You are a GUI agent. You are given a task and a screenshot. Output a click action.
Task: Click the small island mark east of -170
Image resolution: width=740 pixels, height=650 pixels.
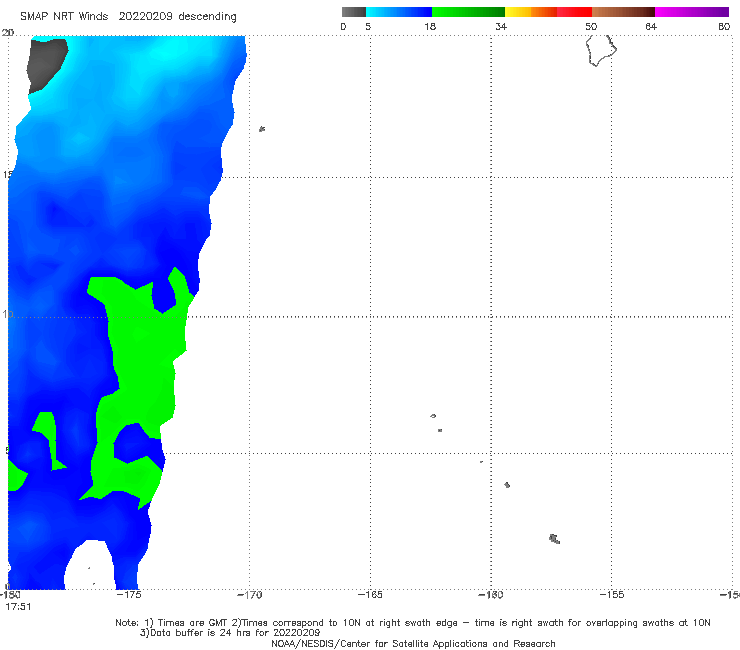point(262,129)
